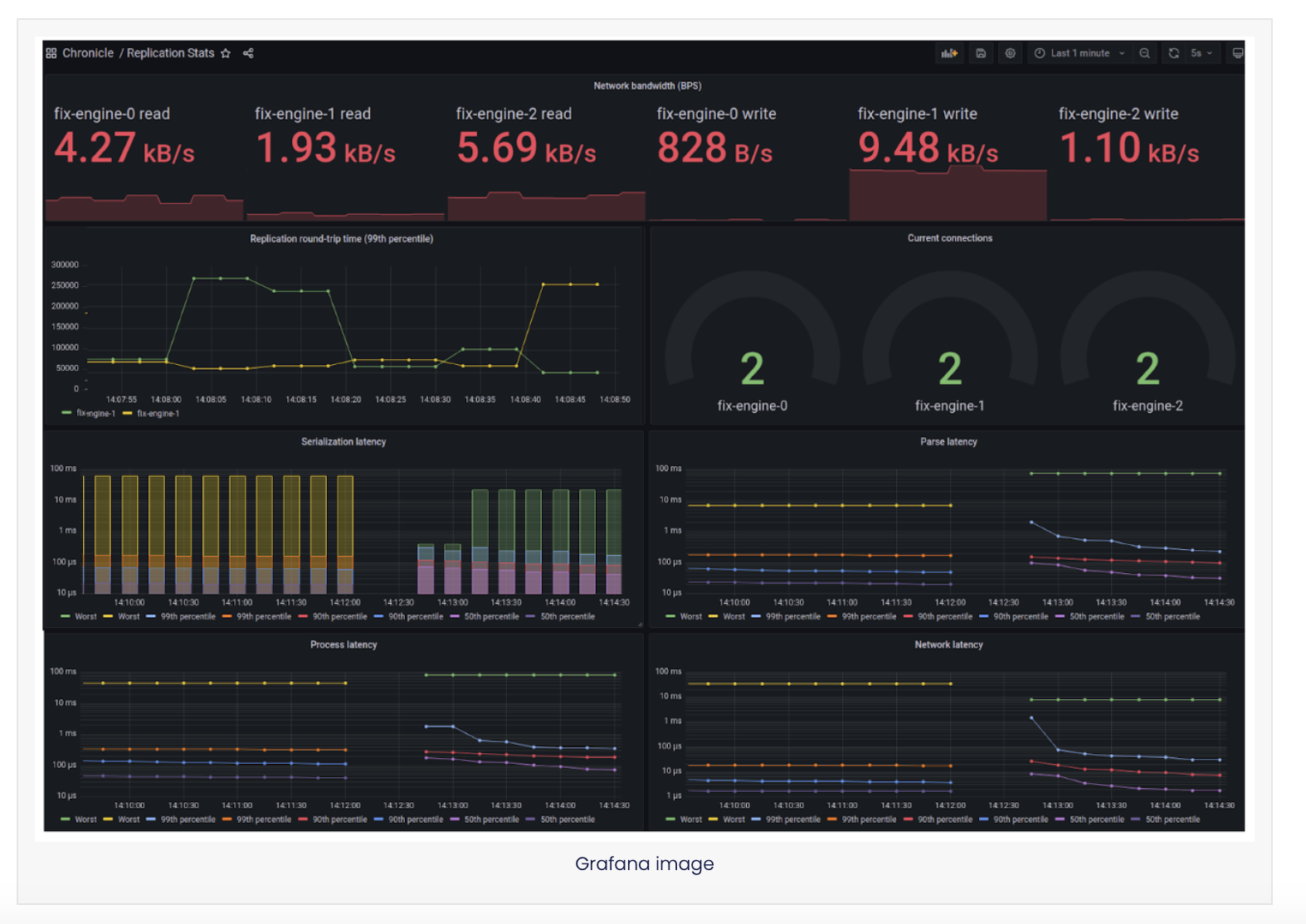Screen dimensions: 1306x924
Task: Click the clock icon in the time picker
Action: tap(1039, 53)
